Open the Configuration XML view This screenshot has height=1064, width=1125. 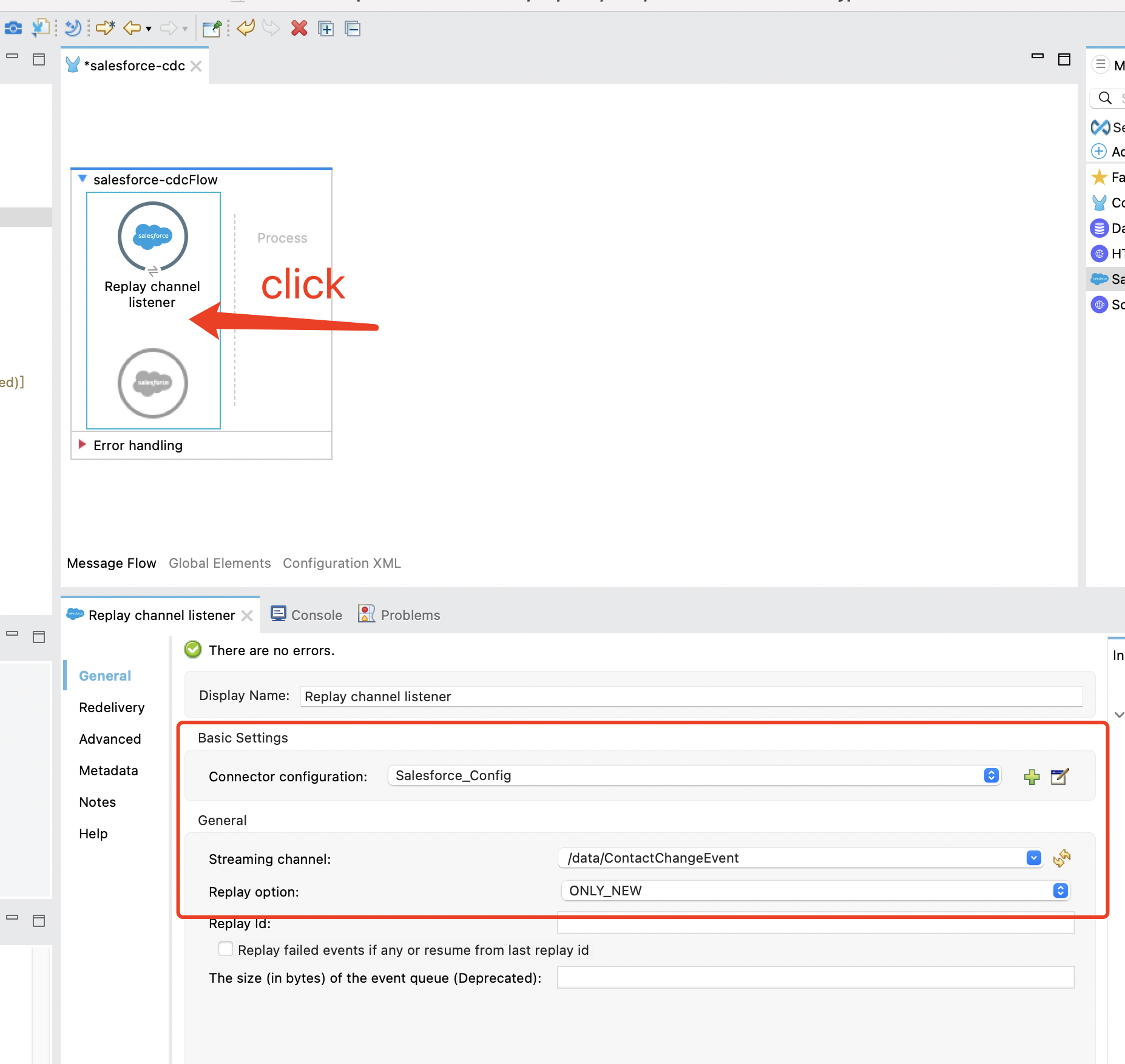(x=342, y=563)
